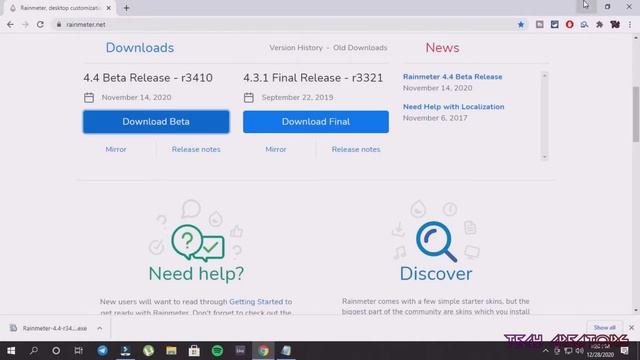
Task: Open the Version History link
Action: coord(296,48)
